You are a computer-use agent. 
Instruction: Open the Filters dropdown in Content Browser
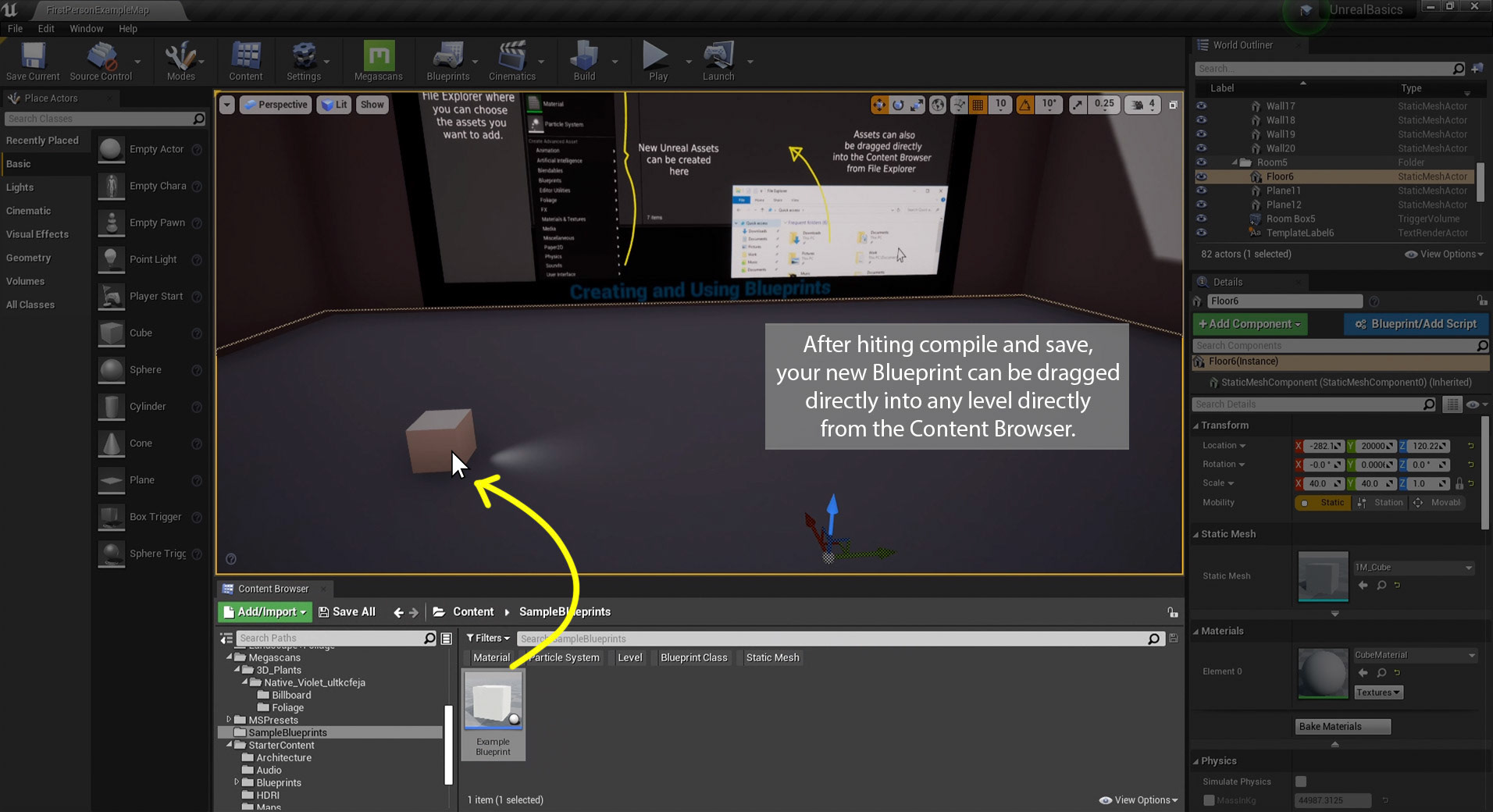tap(488, 639)
